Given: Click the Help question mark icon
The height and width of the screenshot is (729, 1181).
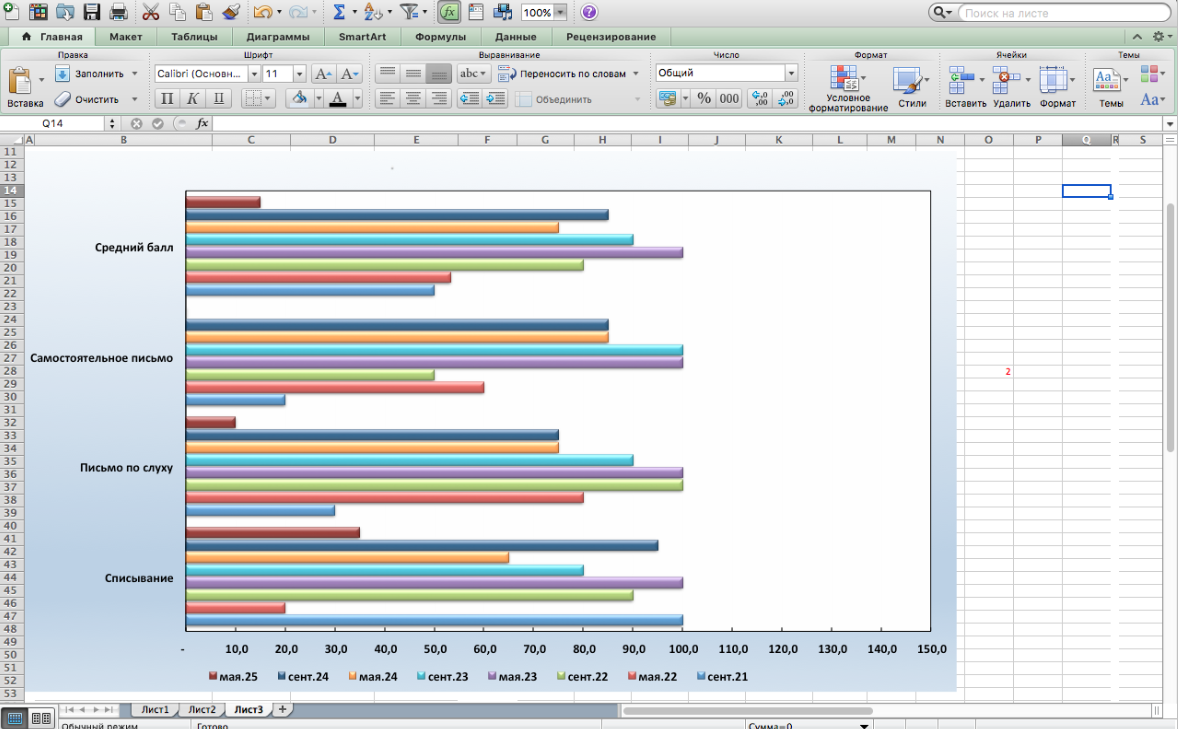Looking at the screenshot, I should pos(589,13).
